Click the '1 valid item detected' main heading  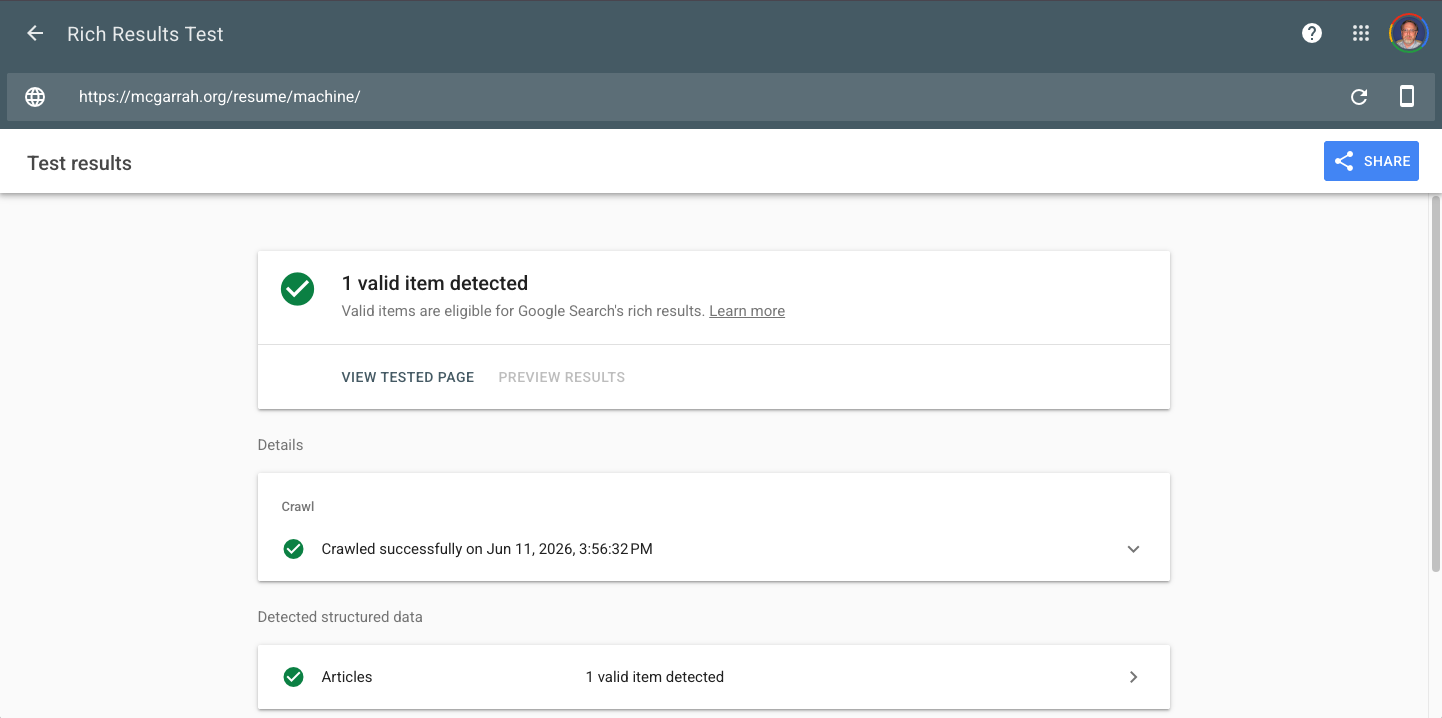435,283
